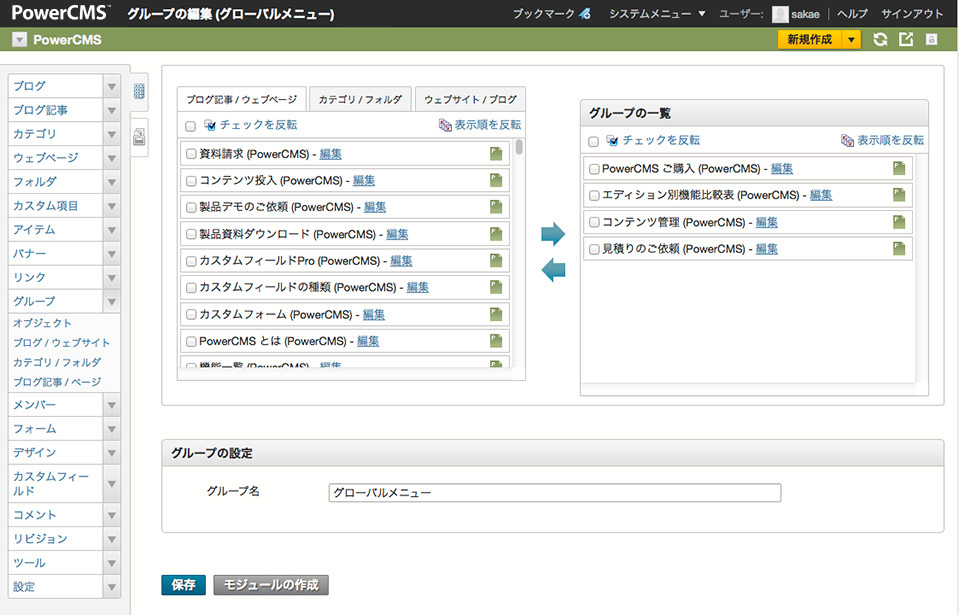Click the left list vertical scrollbar
This screenshot has width=959, height=615.
point(519,147)
